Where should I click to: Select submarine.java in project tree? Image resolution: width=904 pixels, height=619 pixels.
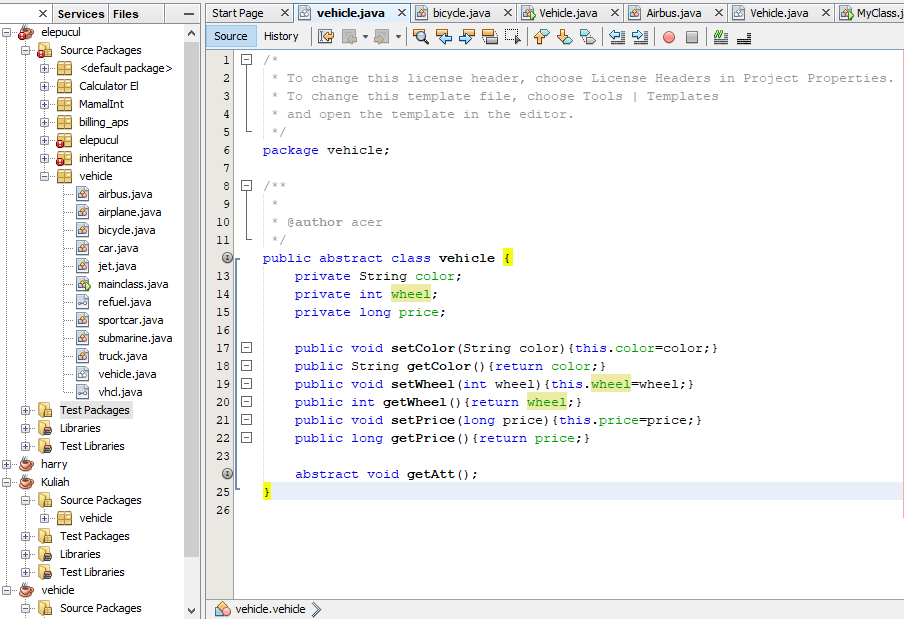click(x=135, y=338)
